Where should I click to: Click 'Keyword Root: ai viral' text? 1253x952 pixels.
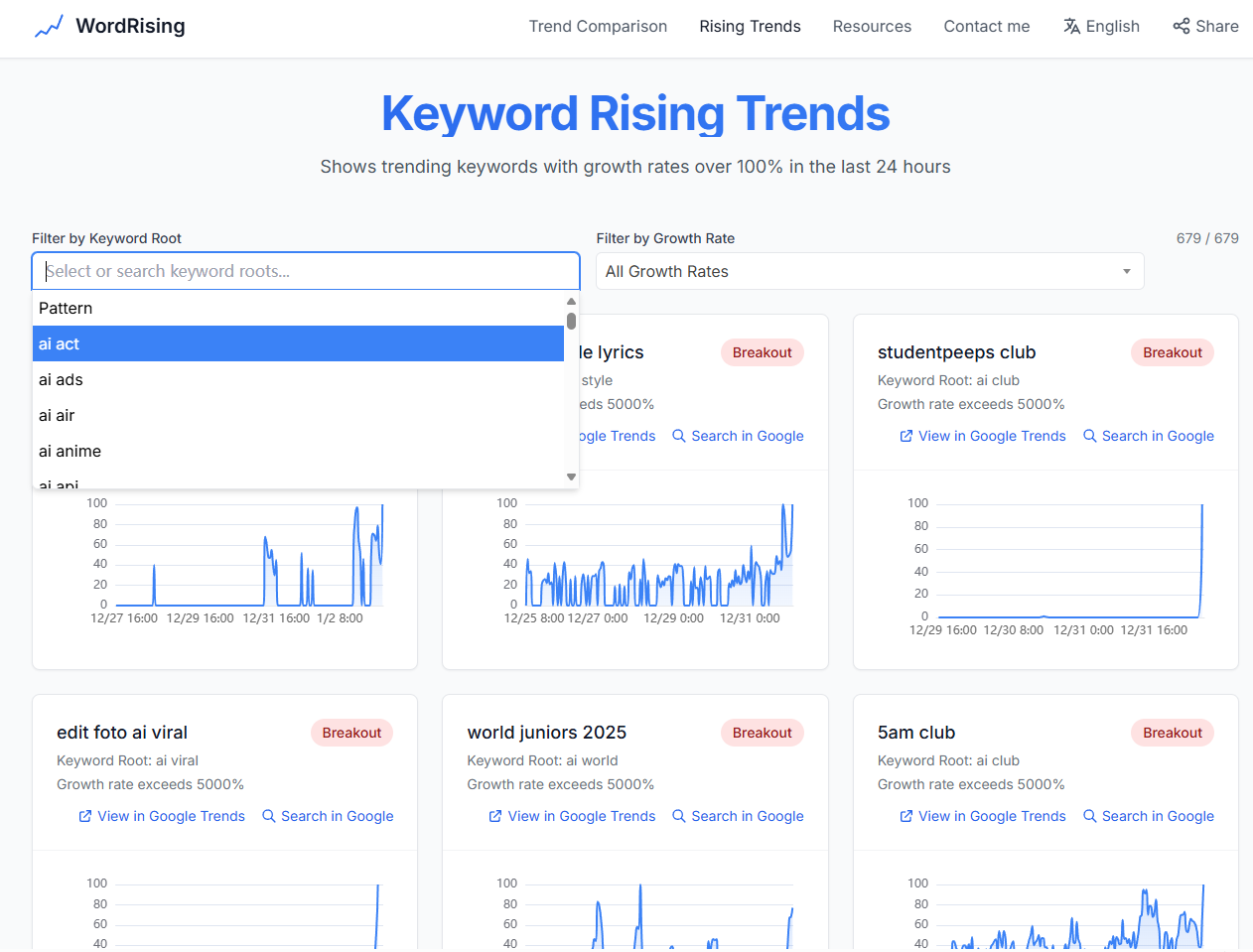pyautogui.click(x=128, y=760)
